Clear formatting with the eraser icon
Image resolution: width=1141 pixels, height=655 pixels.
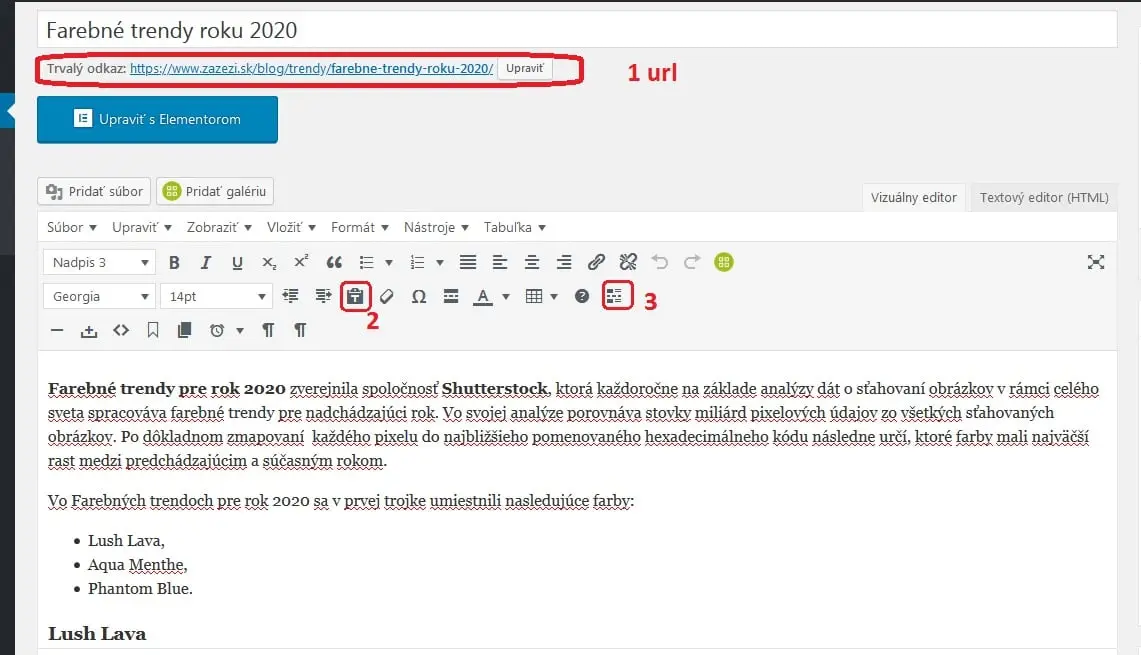click(x=386, y=296)
